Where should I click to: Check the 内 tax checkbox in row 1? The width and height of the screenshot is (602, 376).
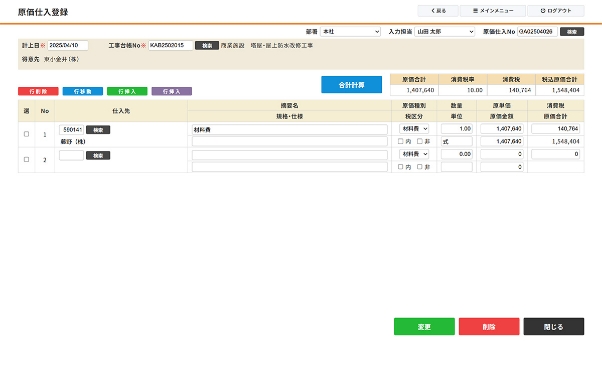click(x=400, y=141)
